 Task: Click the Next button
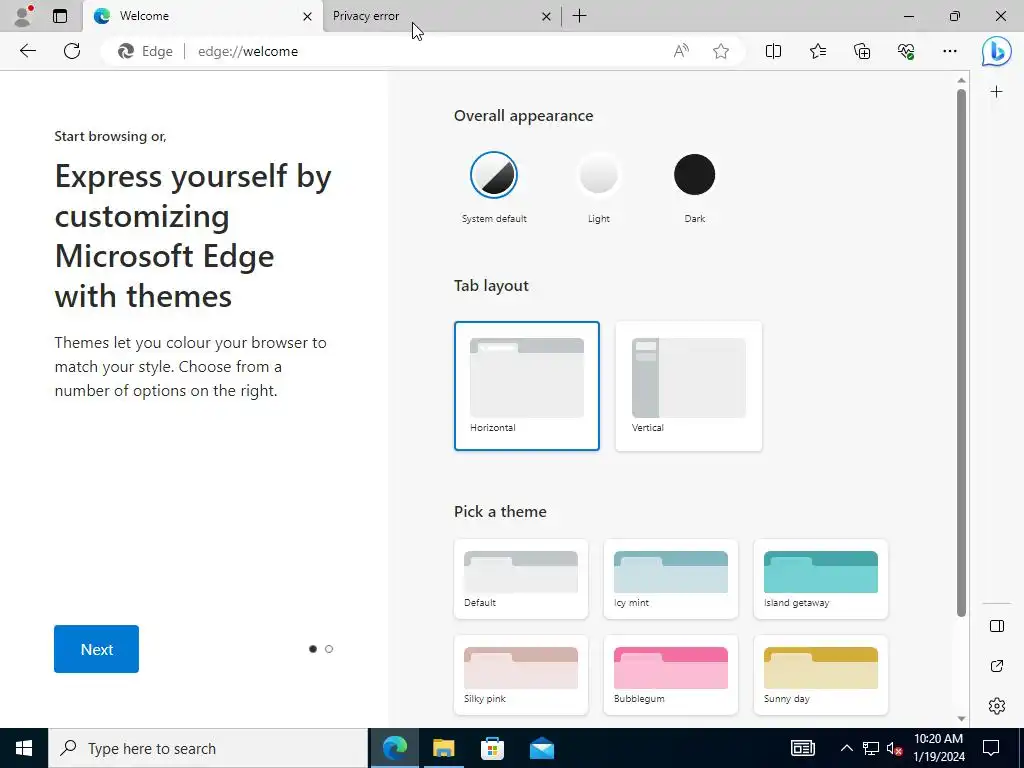click(97, 648)
